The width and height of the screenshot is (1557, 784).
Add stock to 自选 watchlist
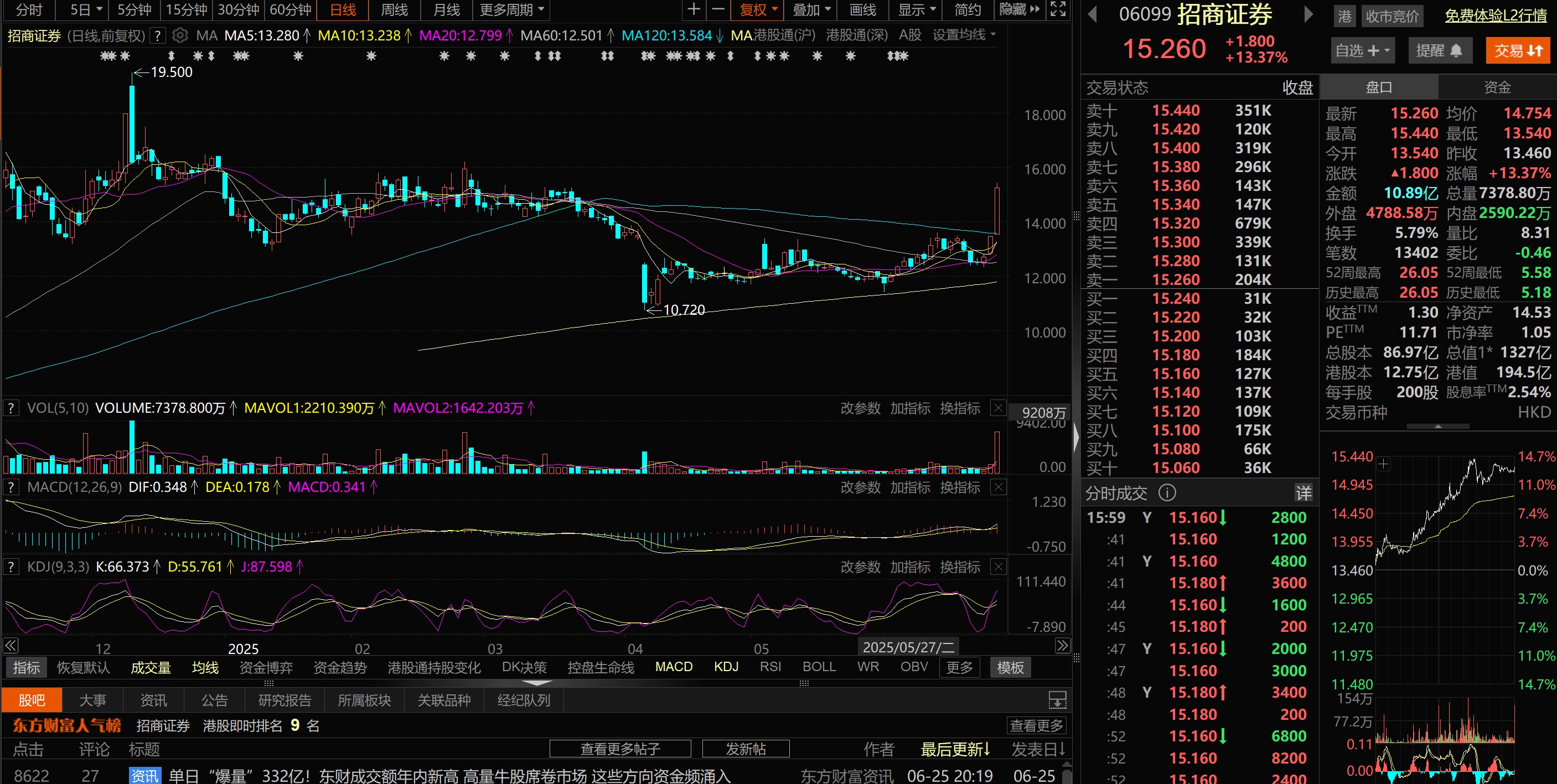tap(1362, 51)
